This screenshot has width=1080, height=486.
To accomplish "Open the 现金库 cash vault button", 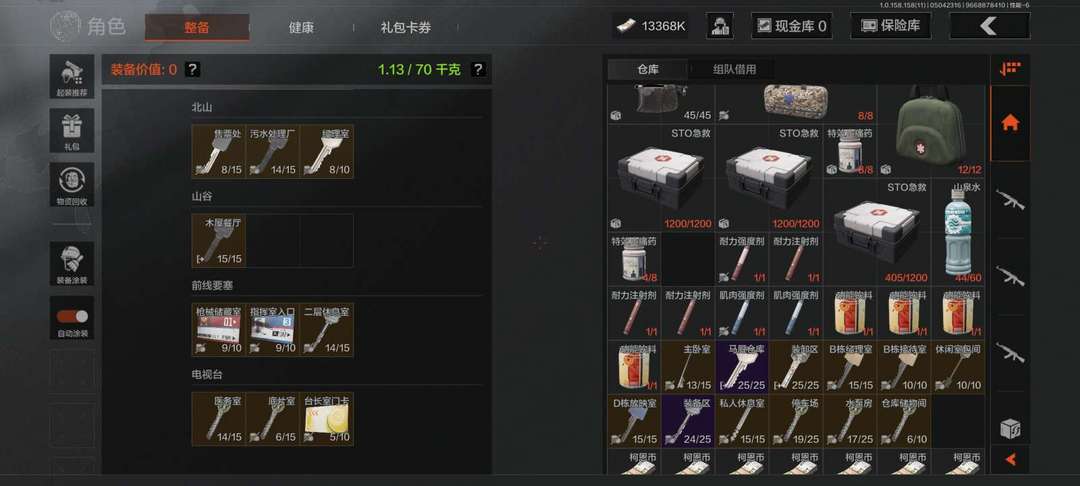I will 791,26.
